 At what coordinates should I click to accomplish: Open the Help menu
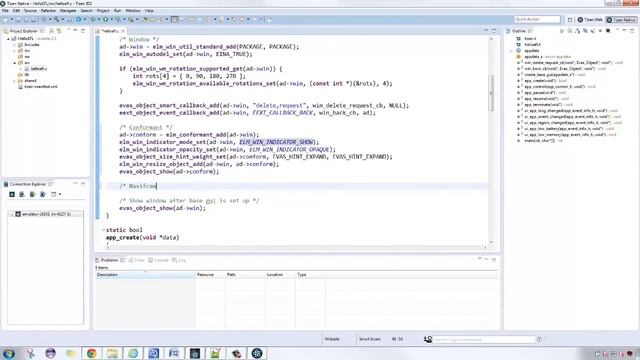coord(149,11)
